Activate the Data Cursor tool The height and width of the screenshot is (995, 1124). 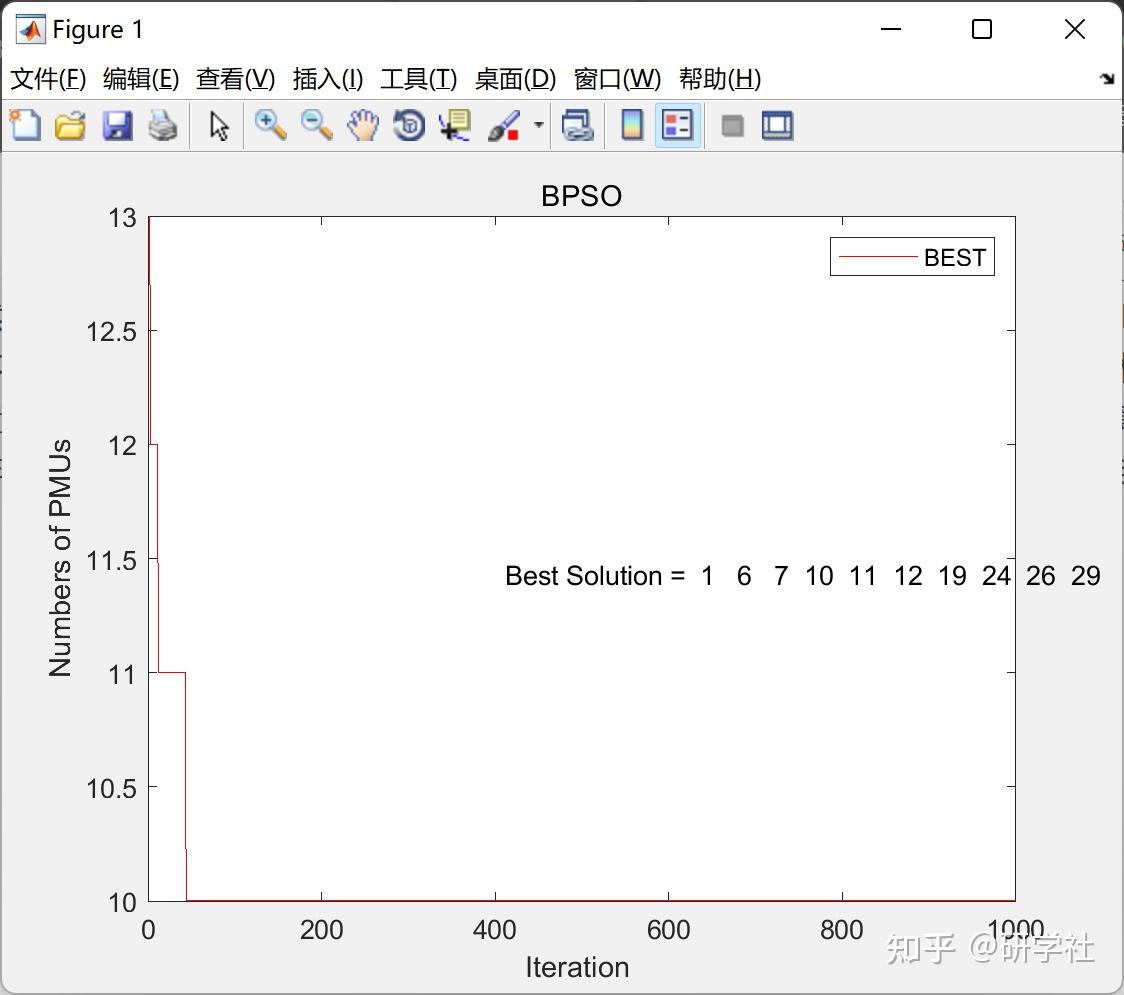tap(454, 125)
